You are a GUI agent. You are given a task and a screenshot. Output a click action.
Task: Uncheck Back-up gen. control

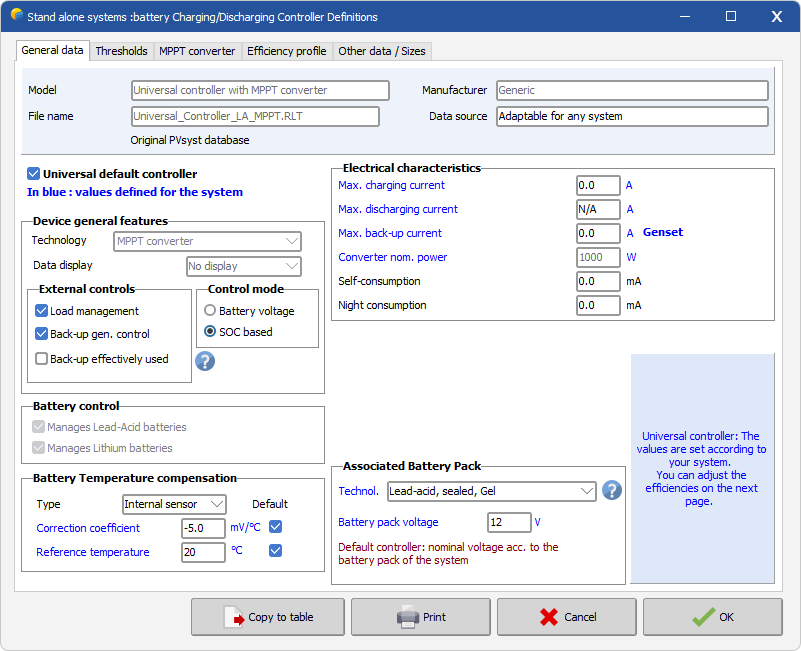[x=41, y=334]
